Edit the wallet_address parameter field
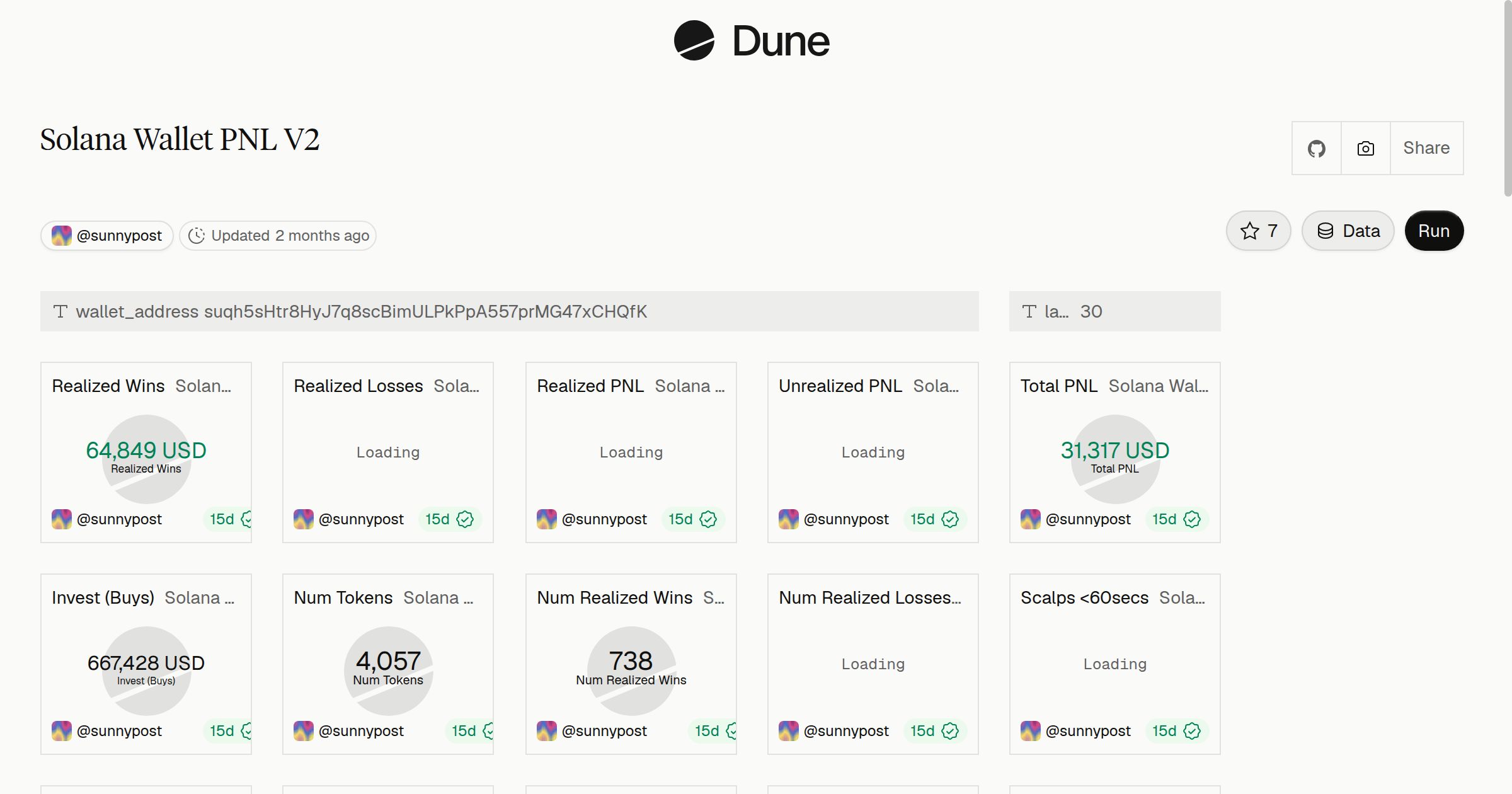 [510, 311]
